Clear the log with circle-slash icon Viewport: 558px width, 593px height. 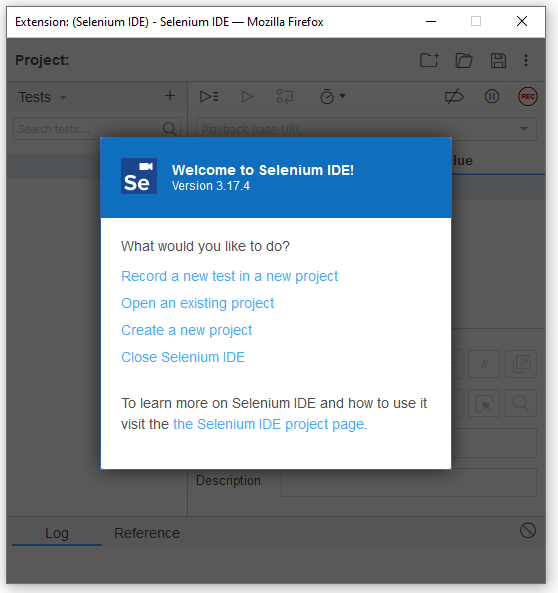pos(528,531)
